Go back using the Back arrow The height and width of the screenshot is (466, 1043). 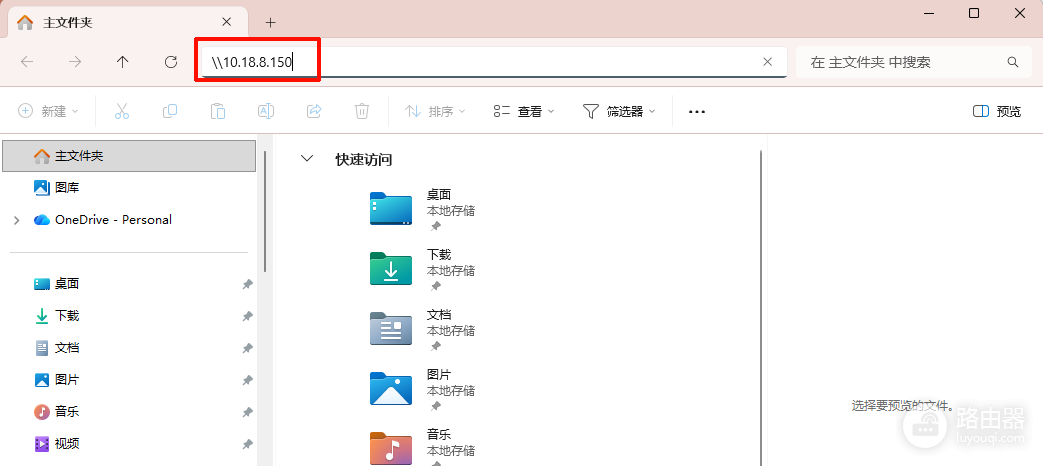pyautogui.click(x=27, y=62)
